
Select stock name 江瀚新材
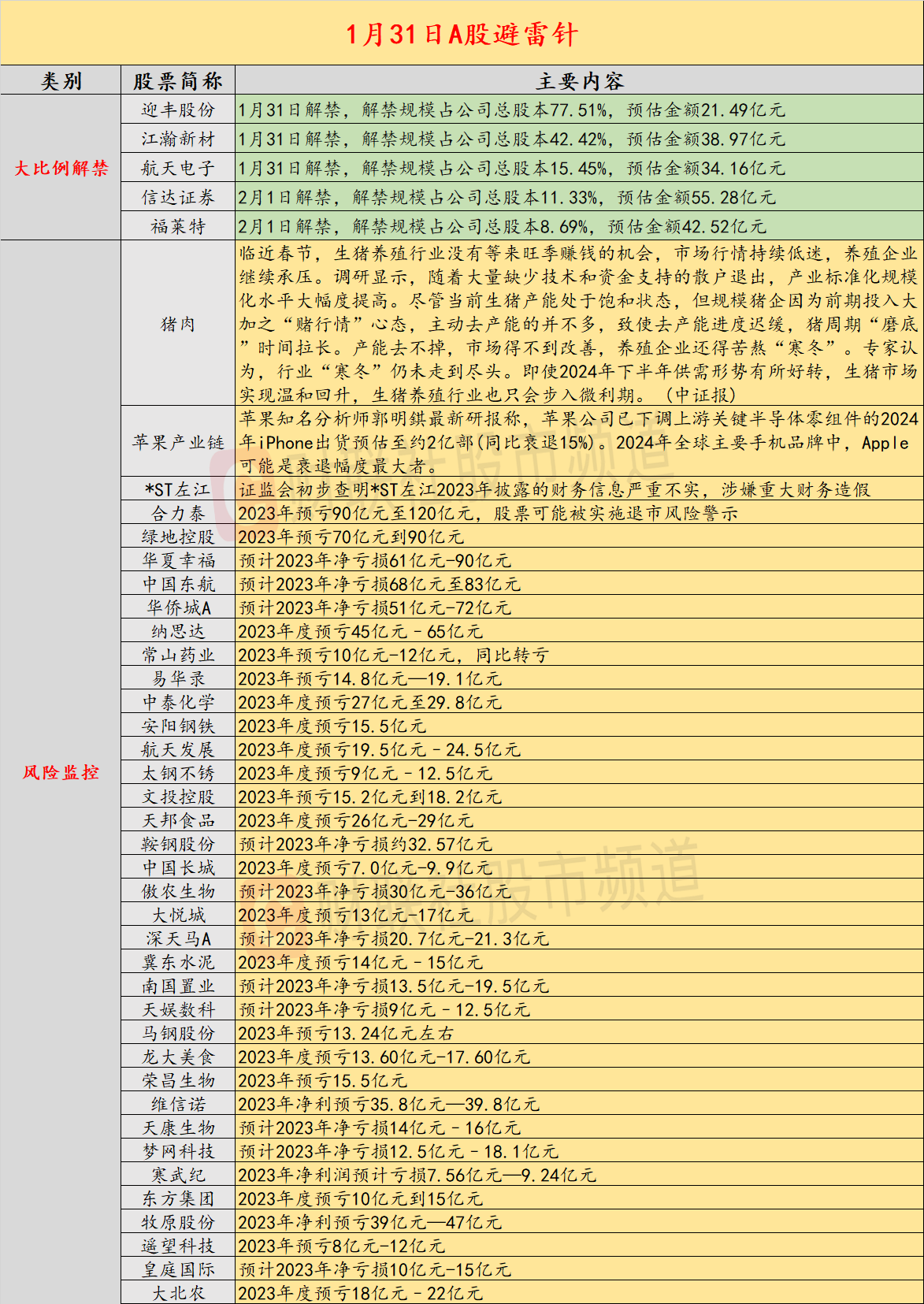178,139
